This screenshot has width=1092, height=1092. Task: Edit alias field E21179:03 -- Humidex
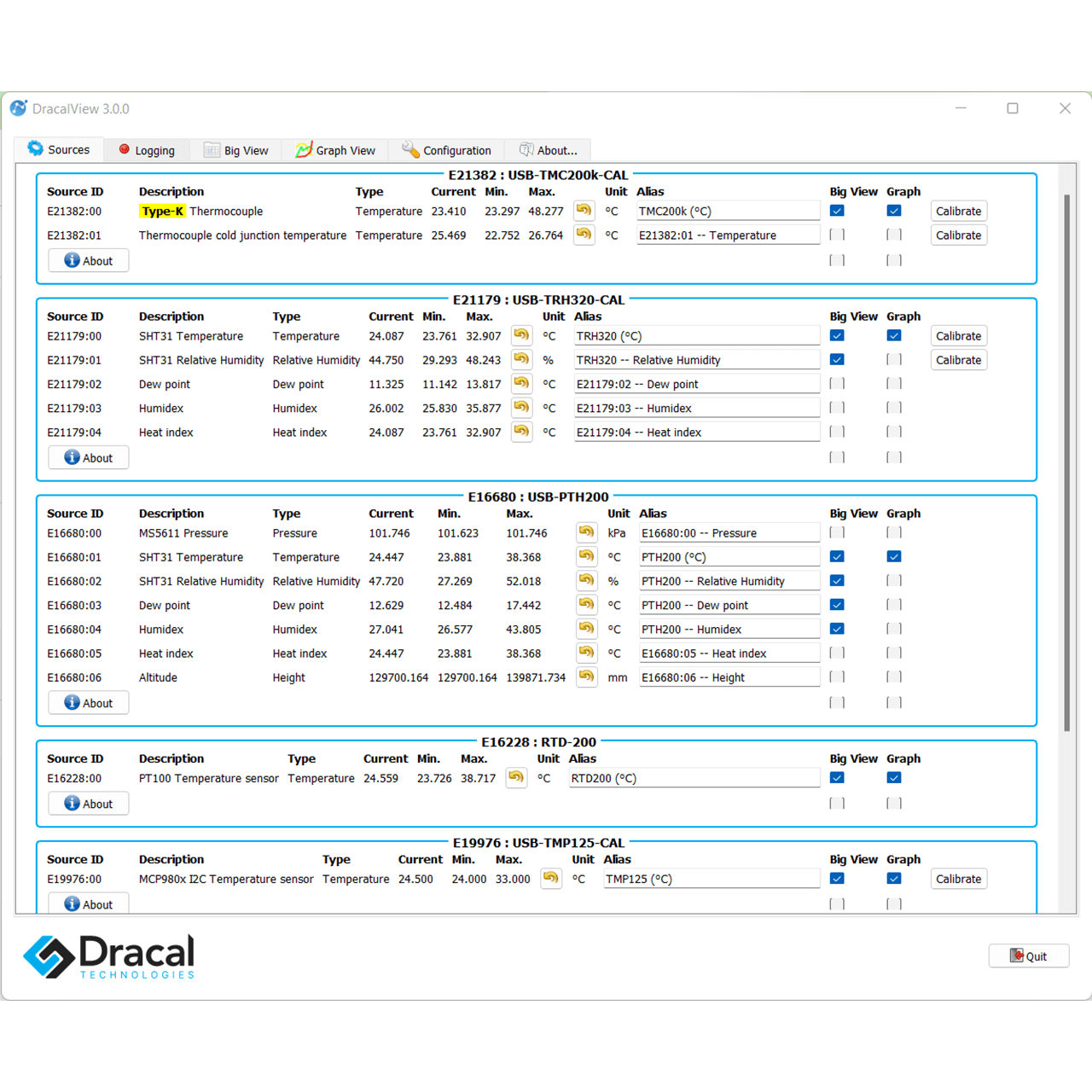697,407
